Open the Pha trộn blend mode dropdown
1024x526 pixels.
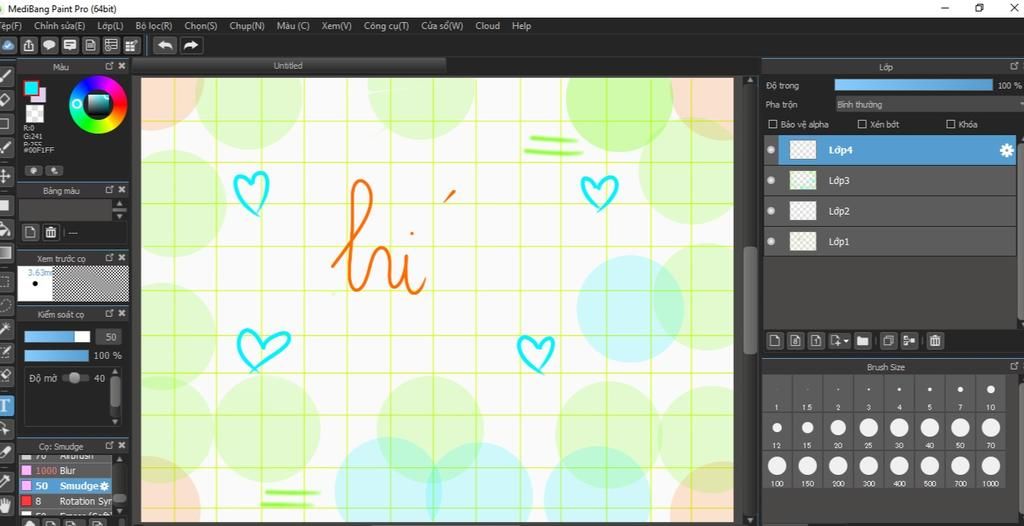[x=929, y=105]
